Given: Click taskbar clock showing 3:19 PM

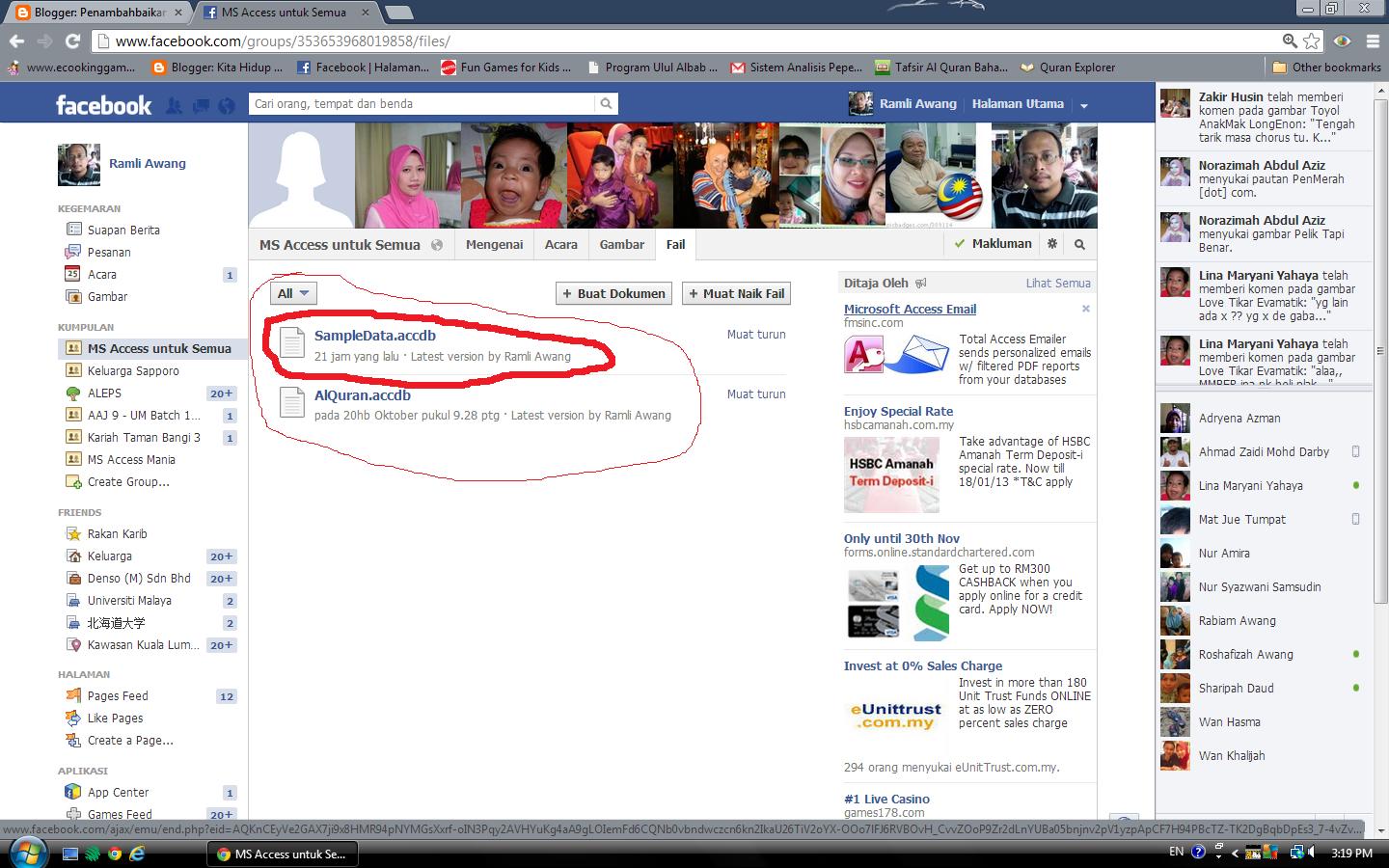Looking at the screenshot, I should 1351,853.
